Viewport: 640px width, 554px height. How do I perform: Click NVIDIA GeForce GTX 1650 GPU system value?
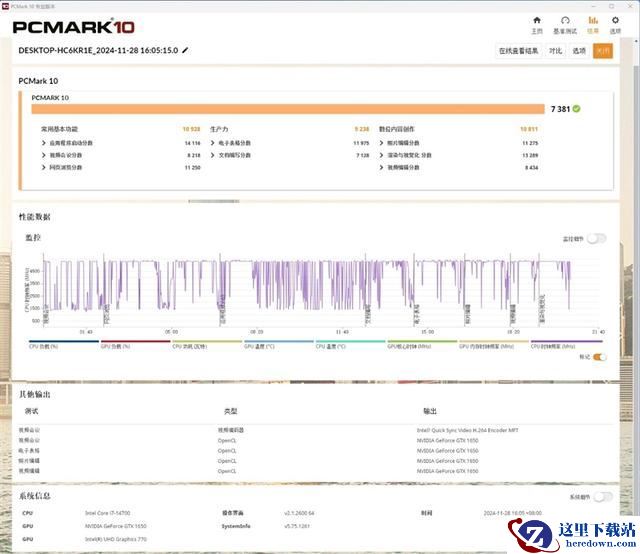pyautogui.click(x=116, y=526)
